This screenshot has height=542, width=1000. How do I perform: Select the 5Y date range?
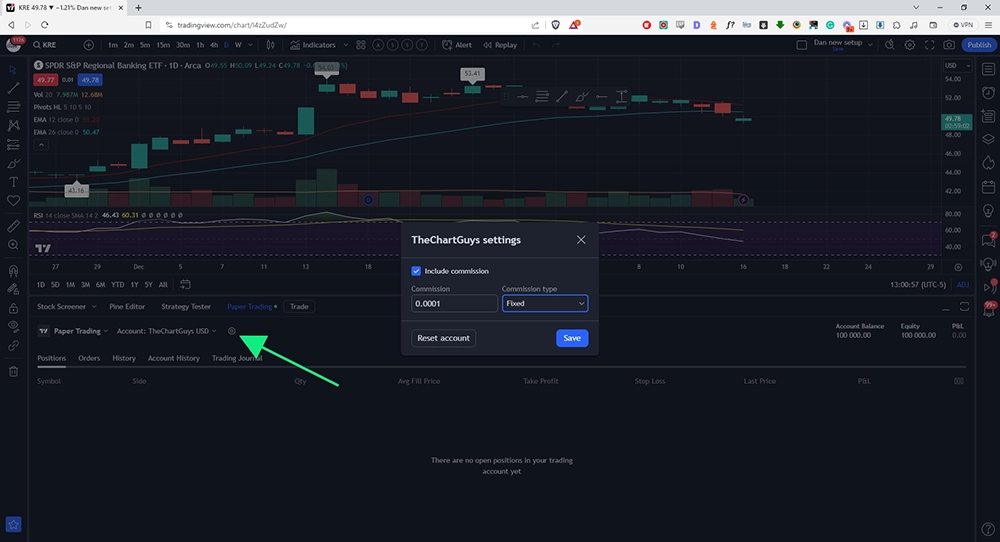coord(148,284)
